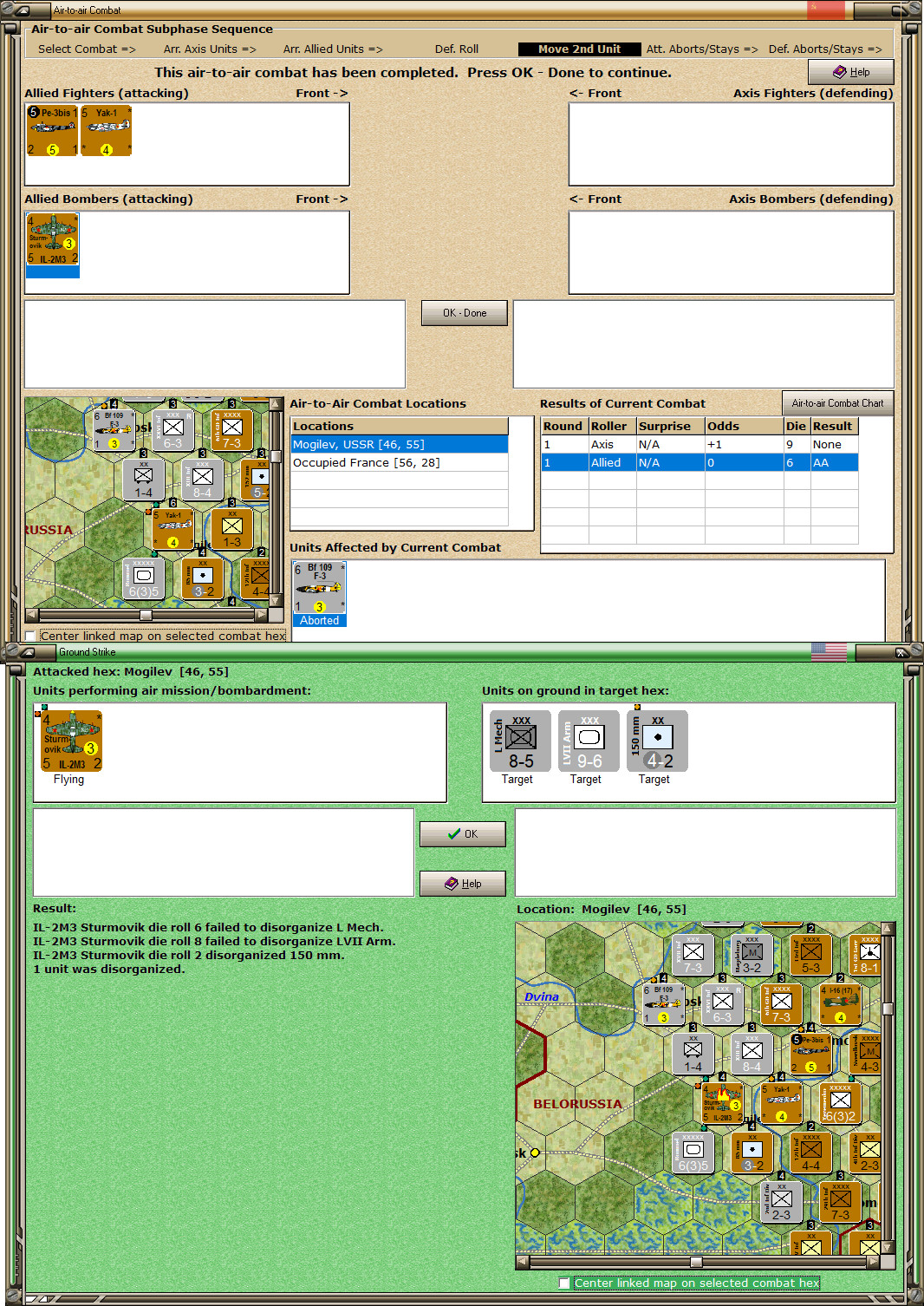Click the Sturmovik flying unit in Ground Strike
The width and height of the screenshot is (924, 1306).
point(72,741)
